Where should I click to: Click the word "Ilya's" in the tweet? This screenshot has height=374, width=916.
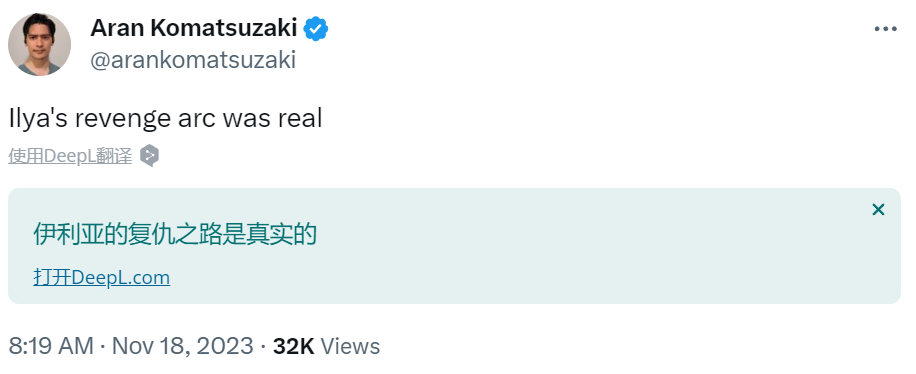point(37,118)
